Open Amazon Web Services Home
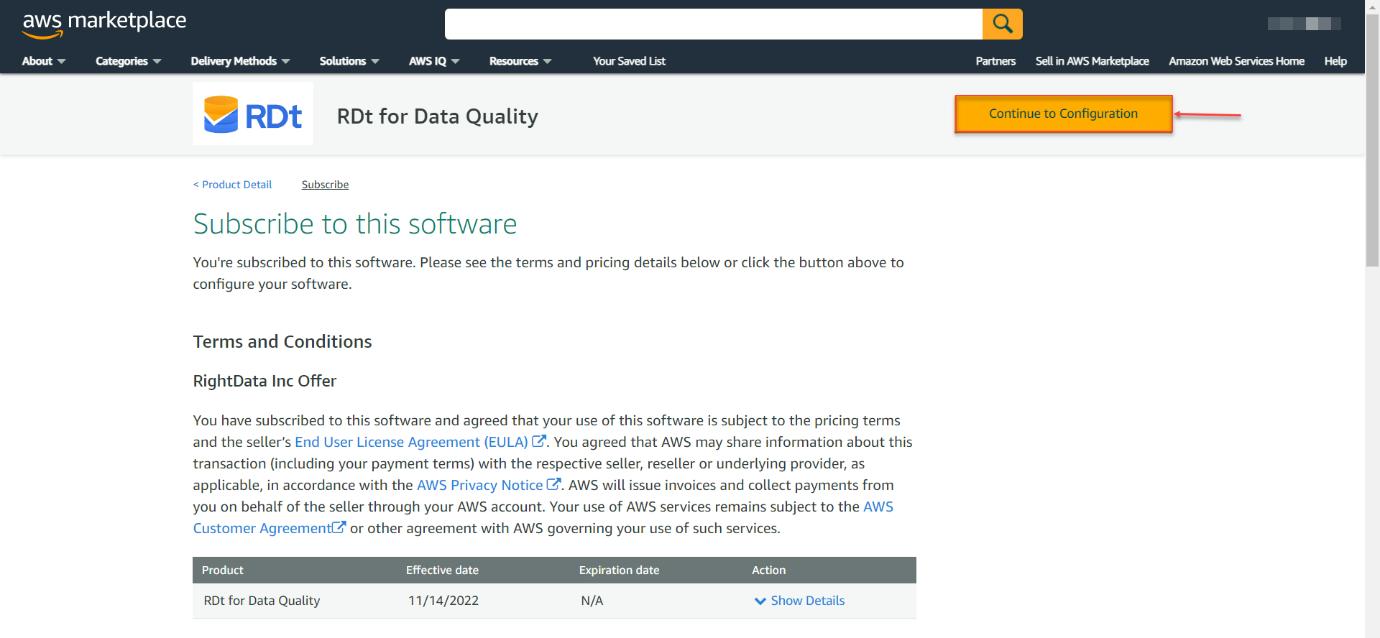Screen dimensions: 1380x638 click(1236, 61)
